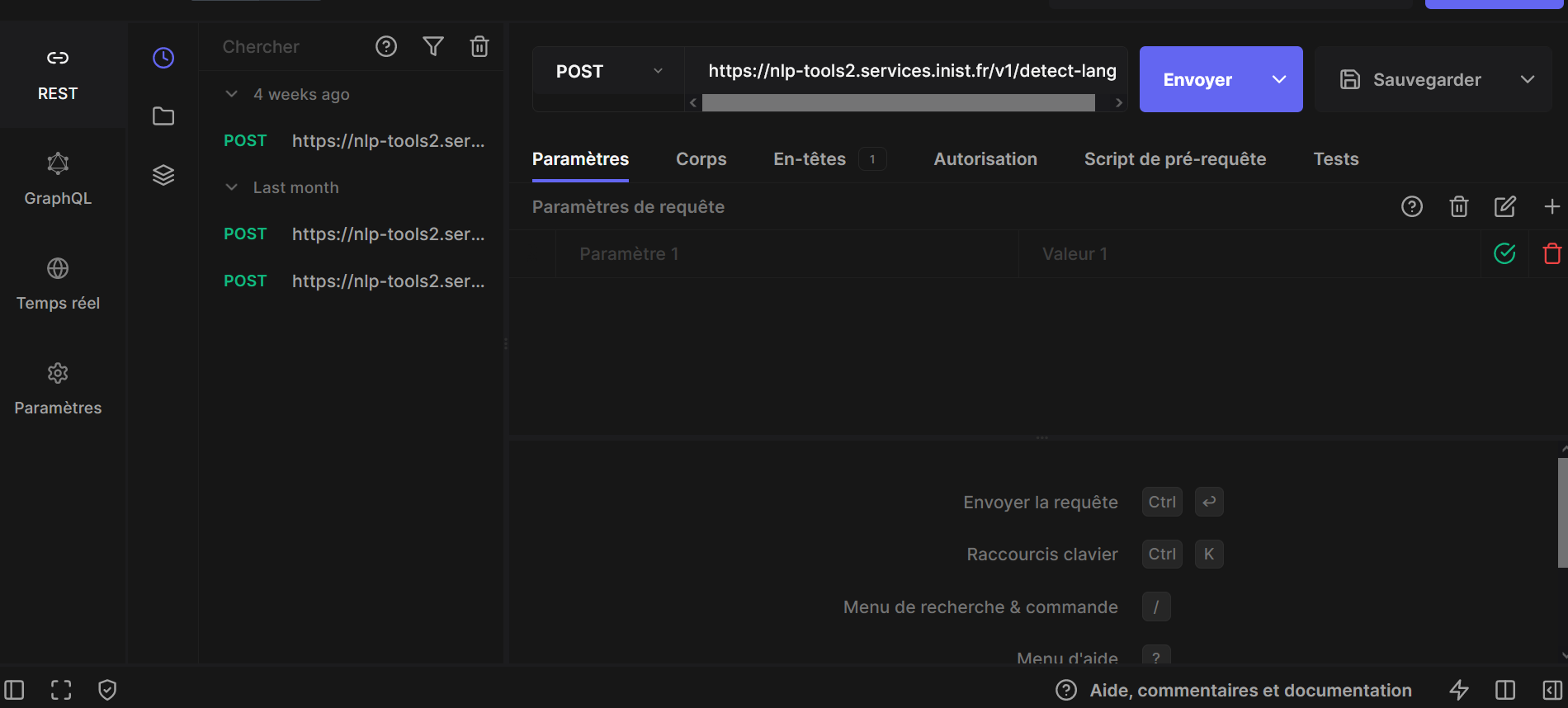Click the URL field horizontal scrollbar
The image size is (1568, 708).
[898, 103]
